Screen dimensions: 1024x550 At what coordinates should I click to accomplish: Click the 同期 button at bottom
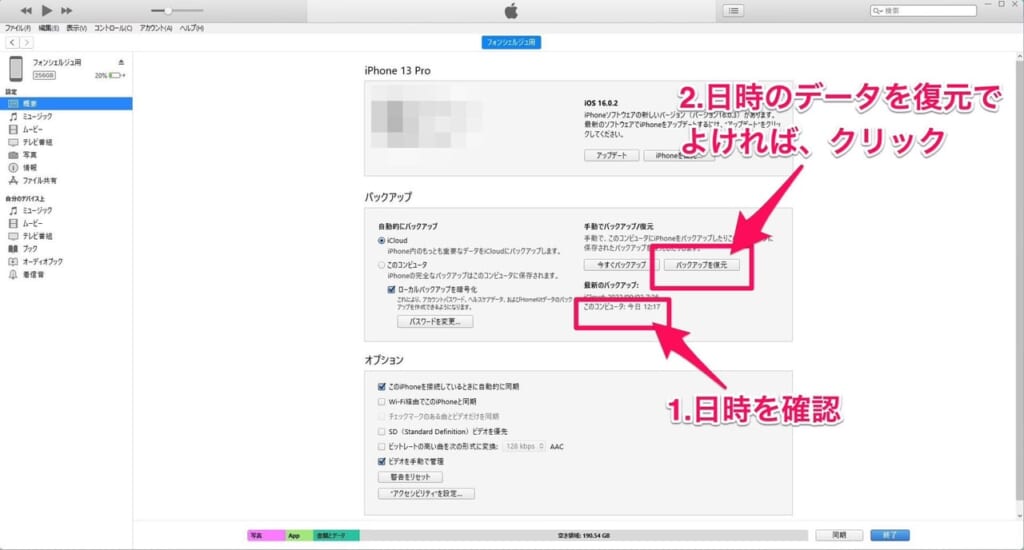click(839, 535)
